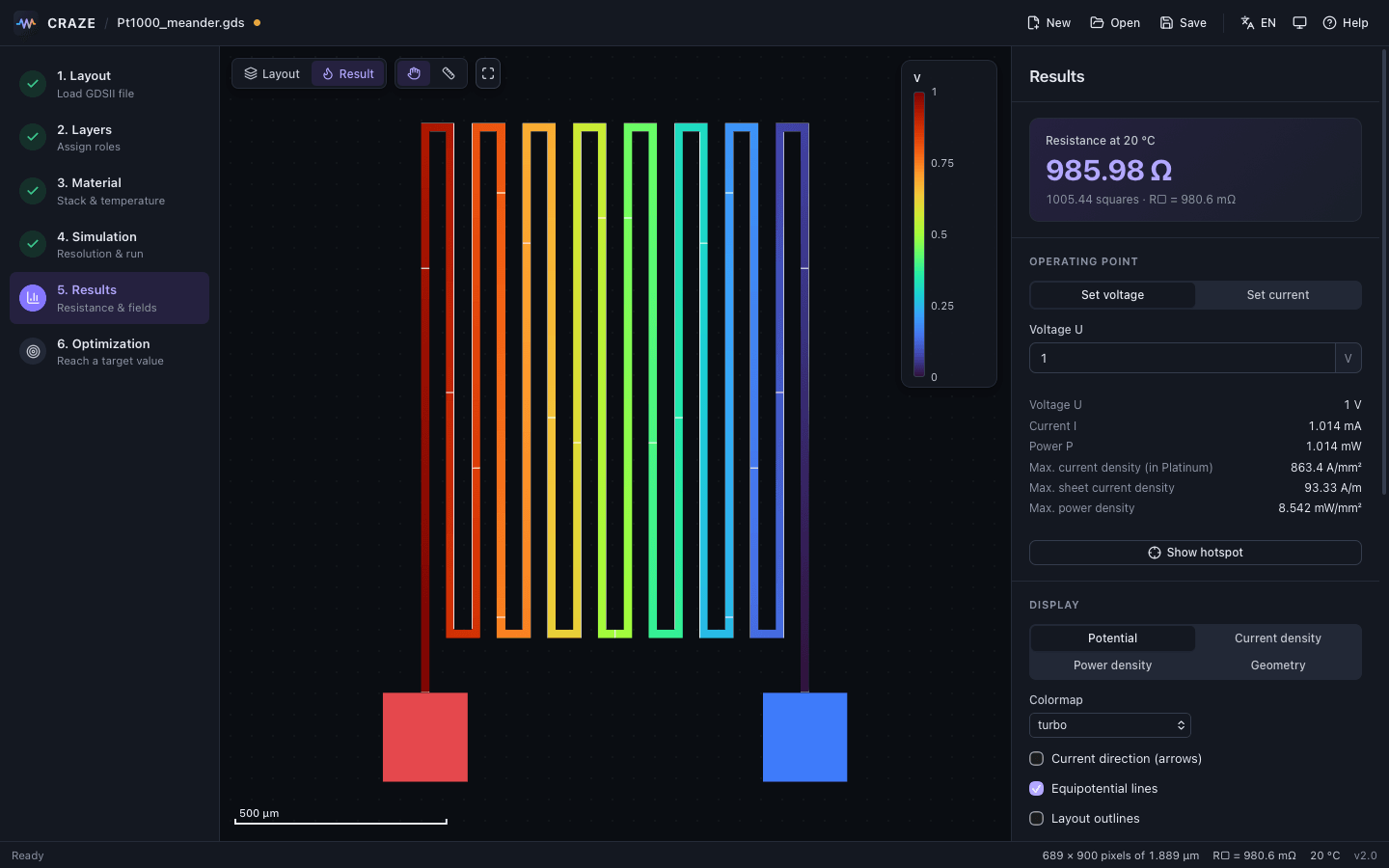This screenshot has width=1389, height=868.
Task: Enable Layout outlines checkbox
Action: [1037, 819]
